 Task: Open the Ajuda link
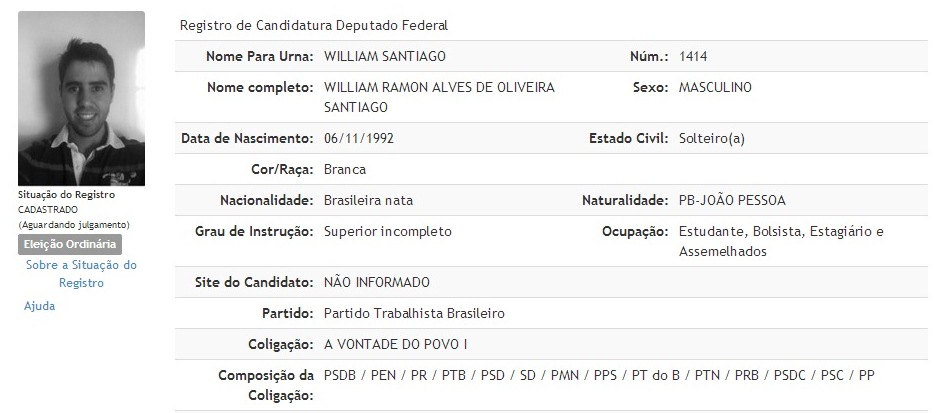pyautogui.click(x=40, y=306)
